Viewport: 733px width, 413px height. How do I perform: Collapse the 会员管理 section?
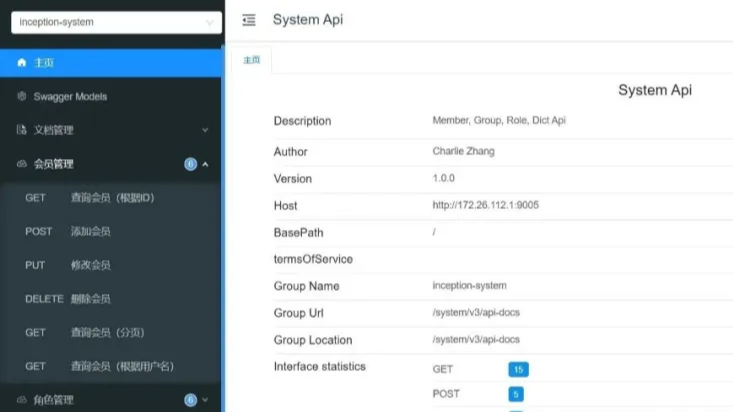[x=110, y=164]
